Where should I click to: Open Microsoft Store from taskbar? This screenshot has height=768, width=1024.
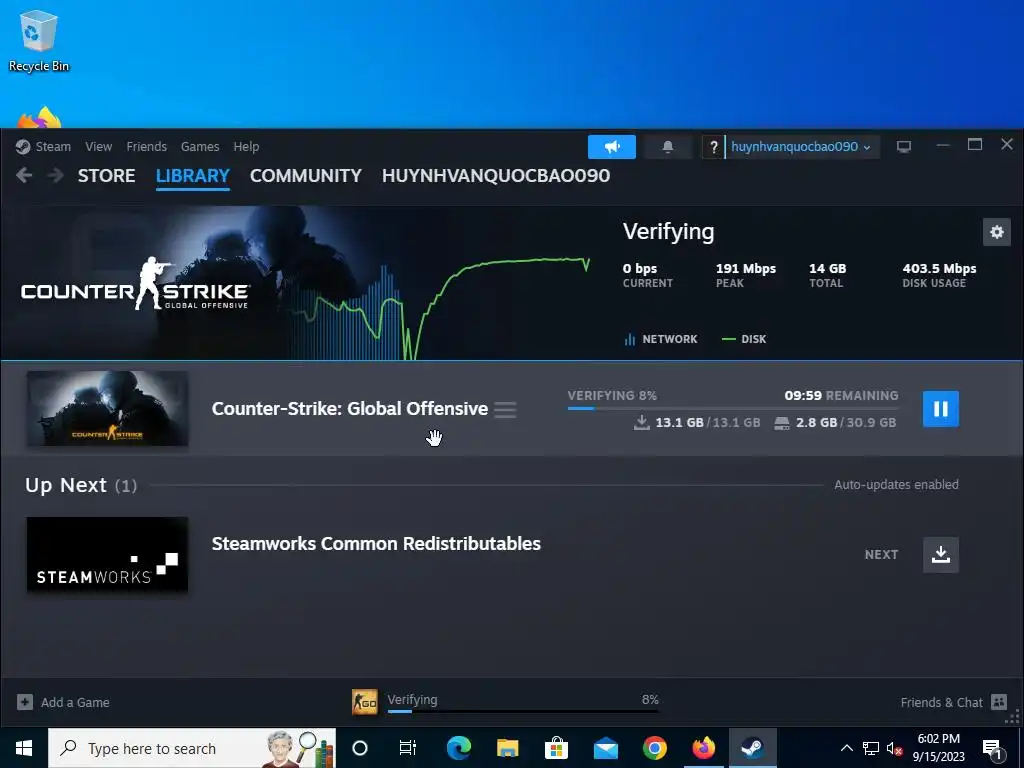click(x=556, y=748)
